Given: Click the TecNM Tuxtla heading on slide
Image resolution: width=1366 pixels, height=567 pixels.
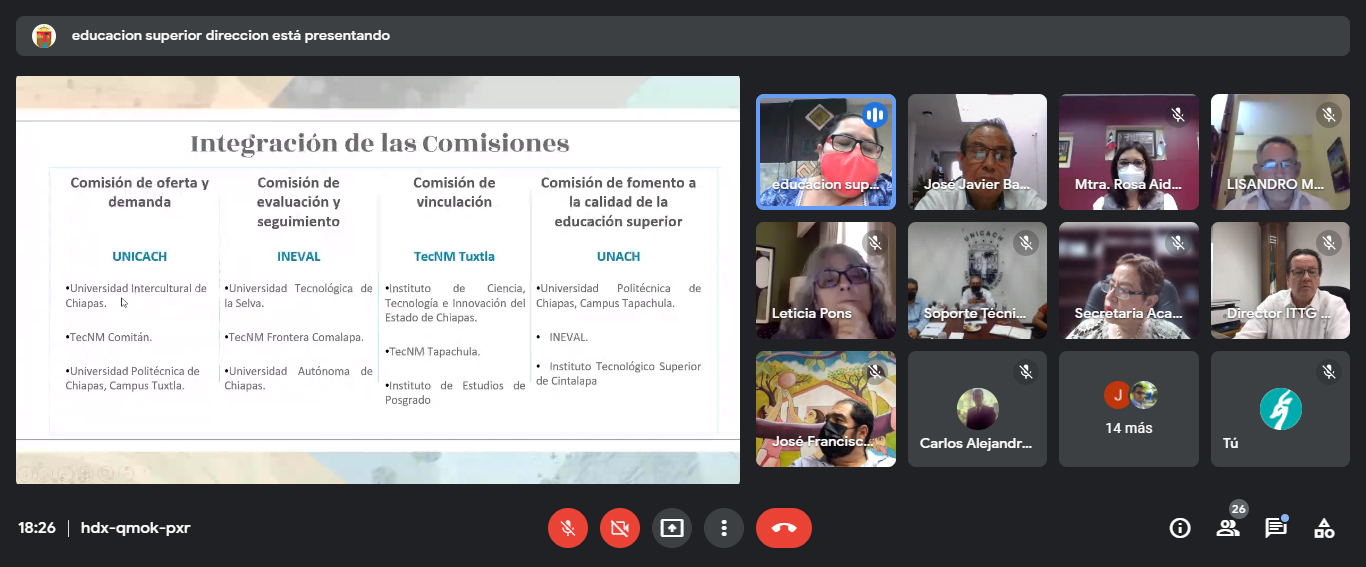Looking at the screenshot, I should tap(454, 256).
